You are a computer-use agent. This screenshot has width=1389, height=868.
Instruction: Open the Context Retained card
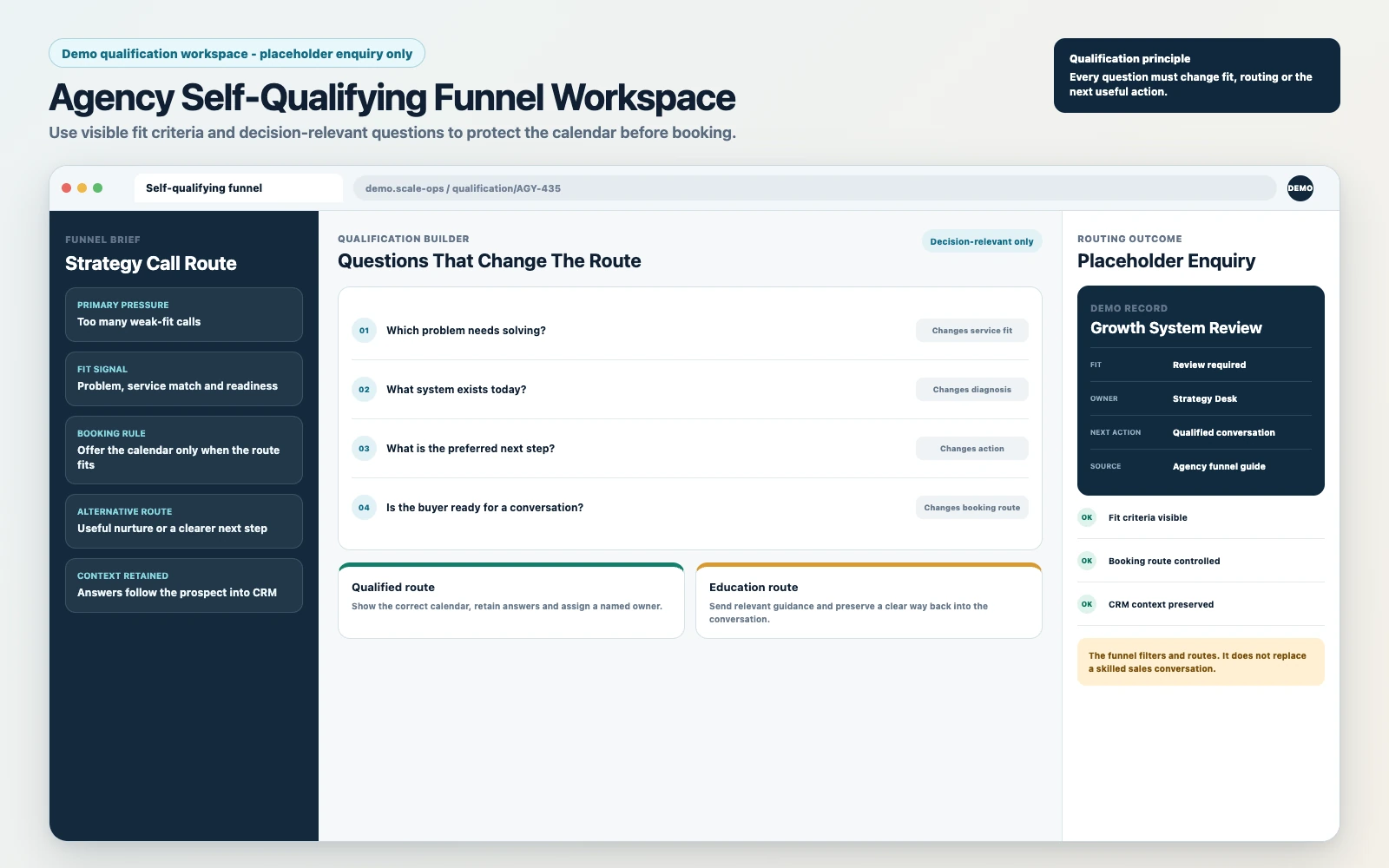pos(184,585)
